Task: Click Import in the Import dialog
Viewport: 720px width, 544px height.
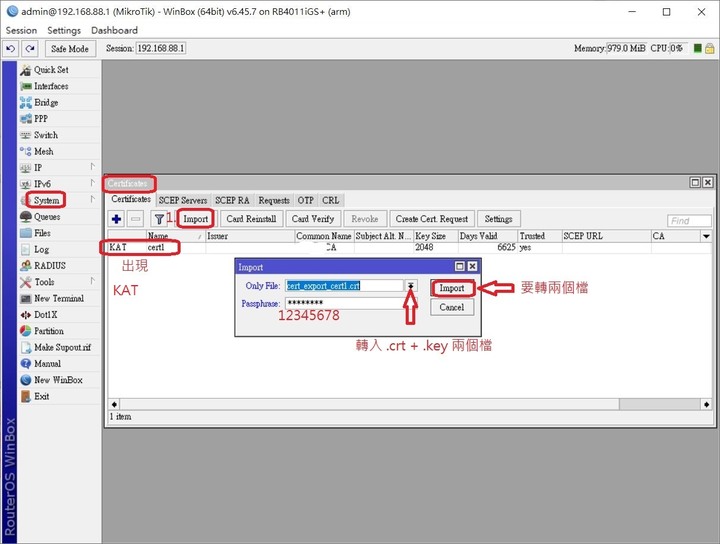Action: tap(452, 288)
